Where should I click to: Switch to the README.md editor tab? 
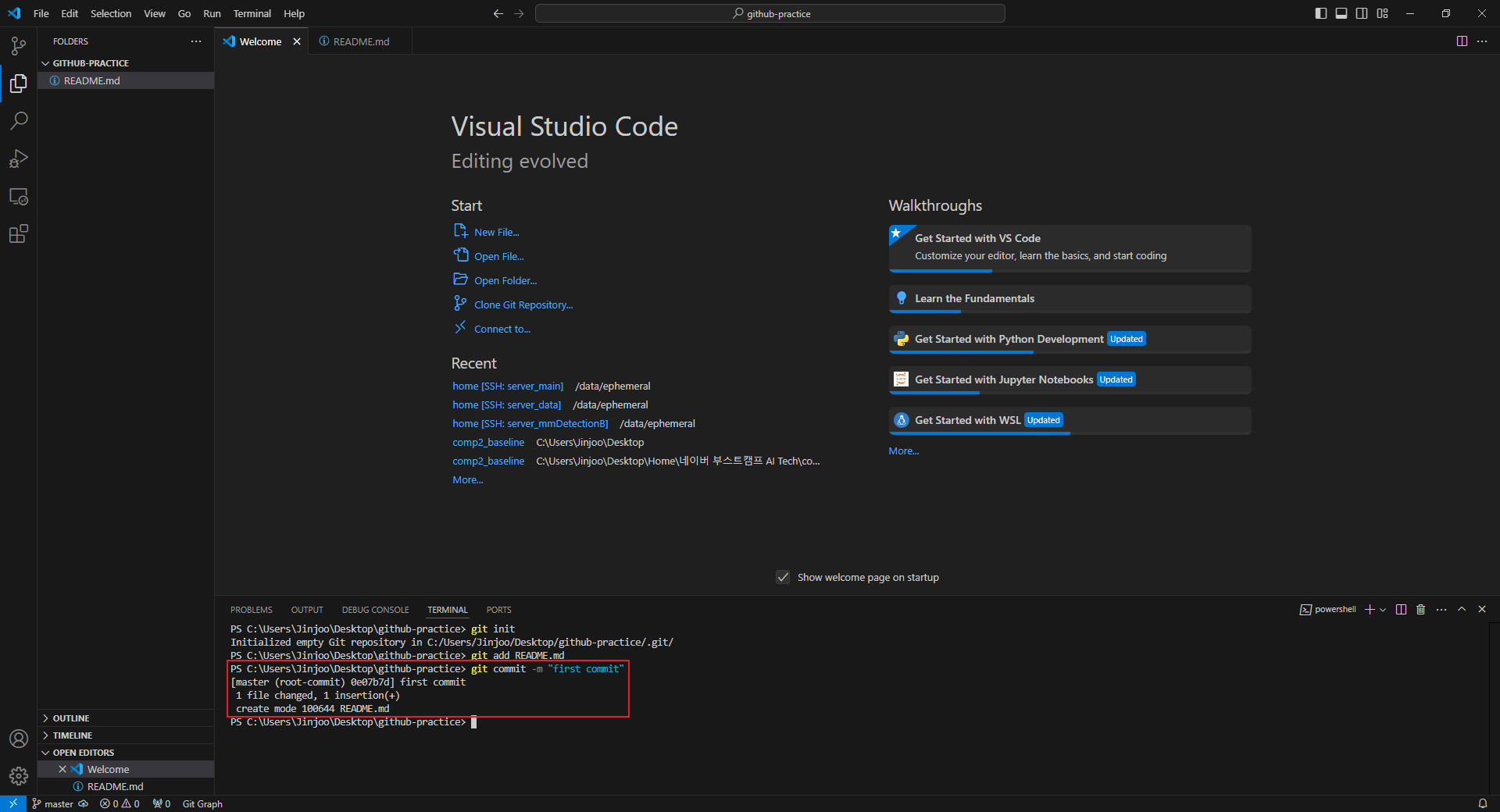click(x=360, y=41)
